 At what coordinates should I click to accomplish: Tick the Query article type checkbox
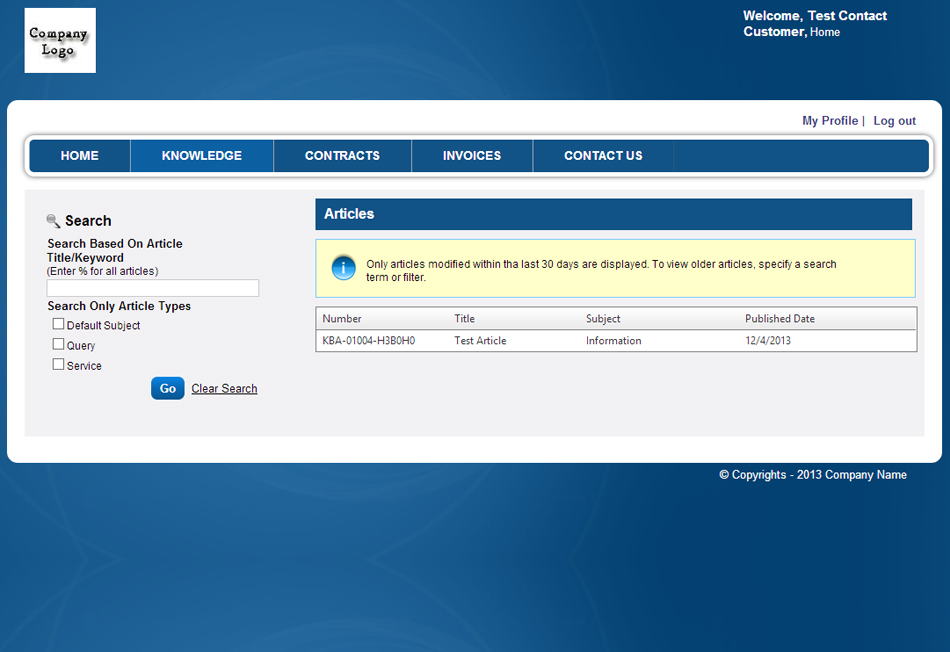coord(58,344)
